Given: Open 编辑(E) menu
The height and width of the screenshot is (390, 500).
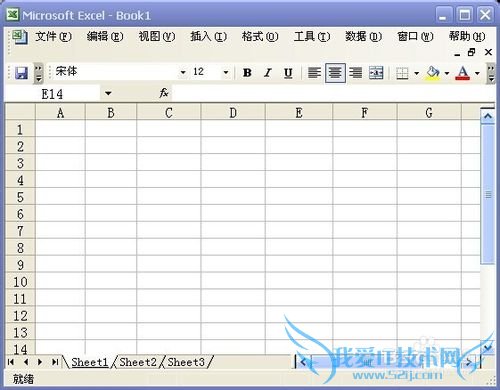Looking at the screenshot, I should [105, 36].
